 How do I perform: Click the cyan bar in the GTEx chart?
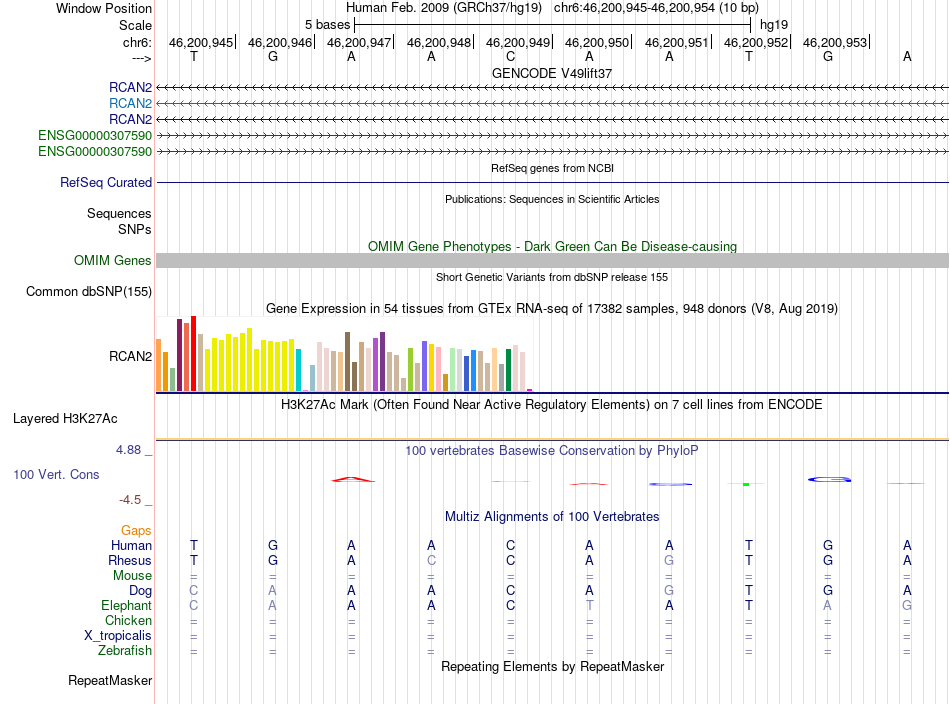298,370
